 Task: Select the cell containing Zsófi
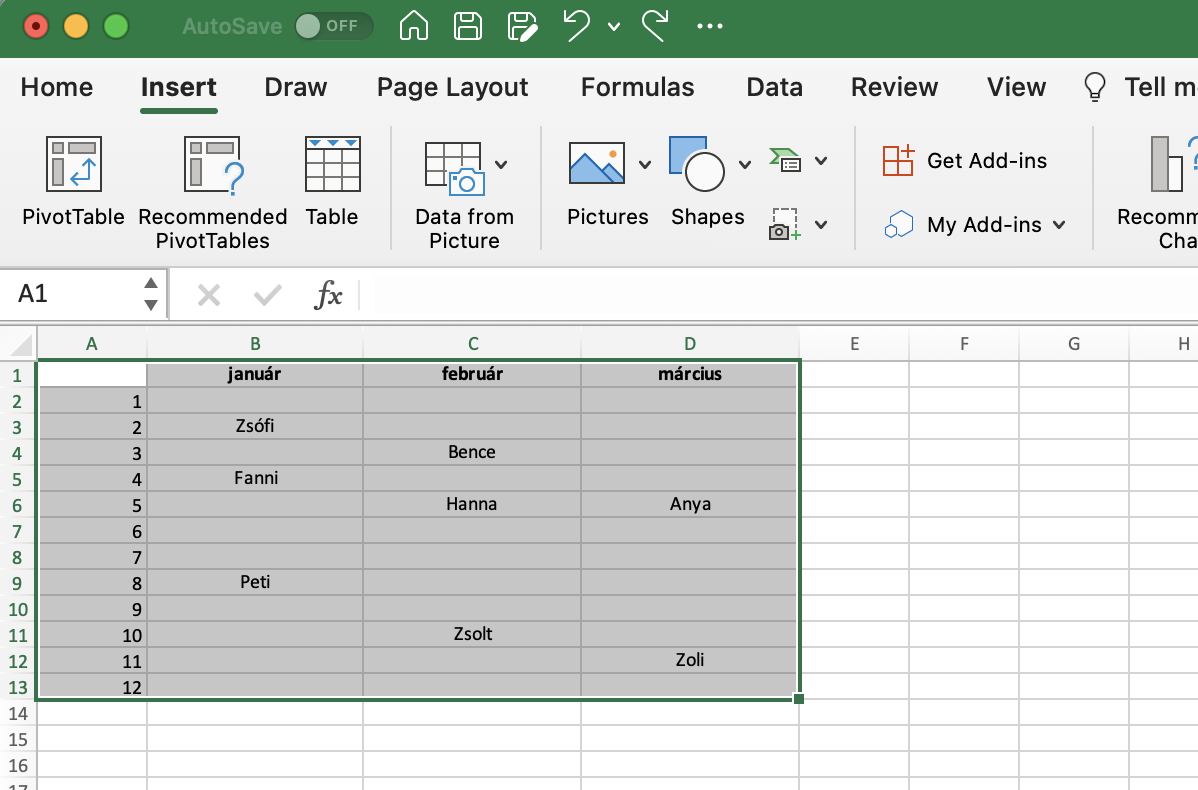coord(255,426)
